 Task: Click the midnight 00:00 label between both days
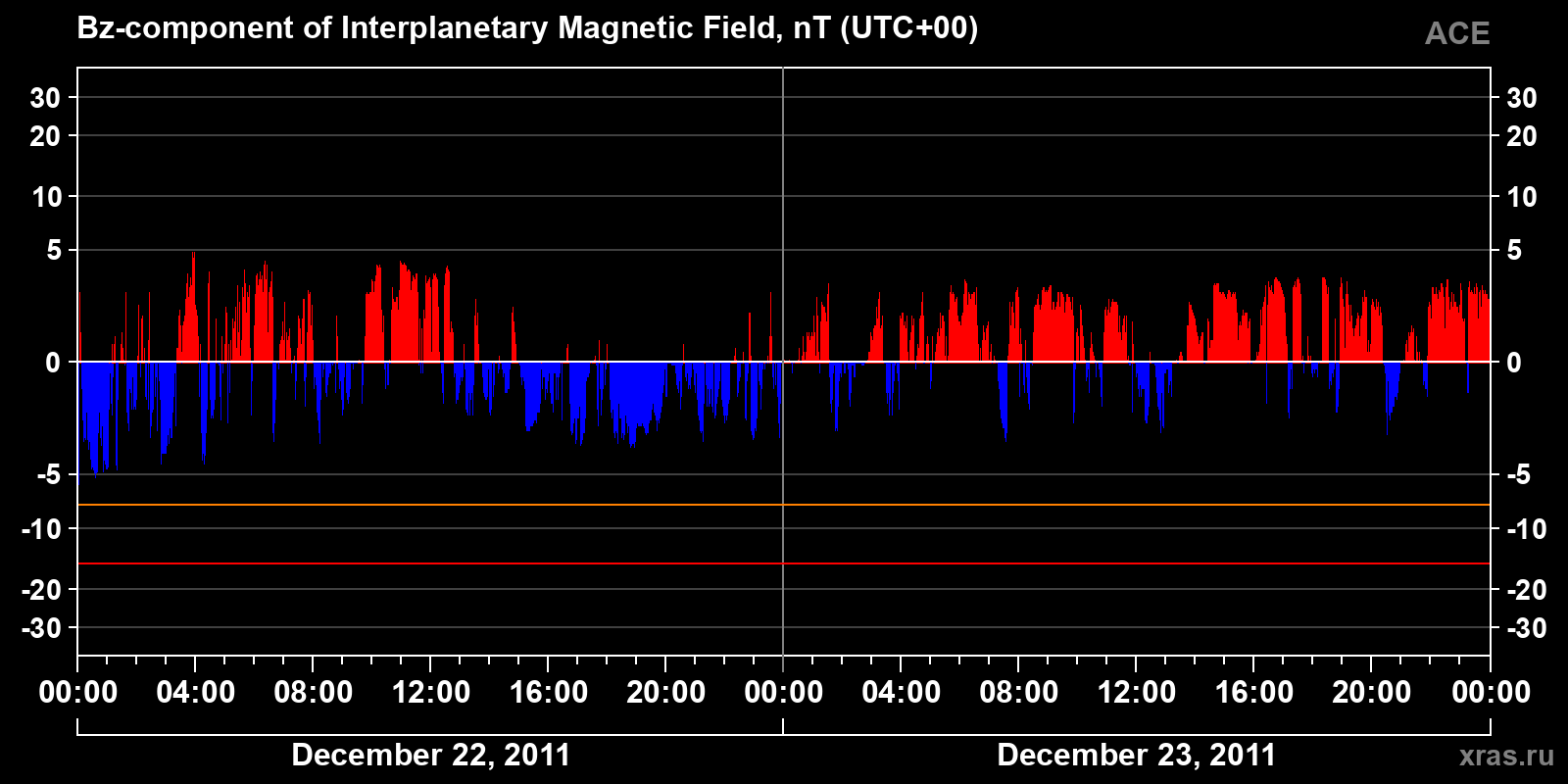[784, 692]
